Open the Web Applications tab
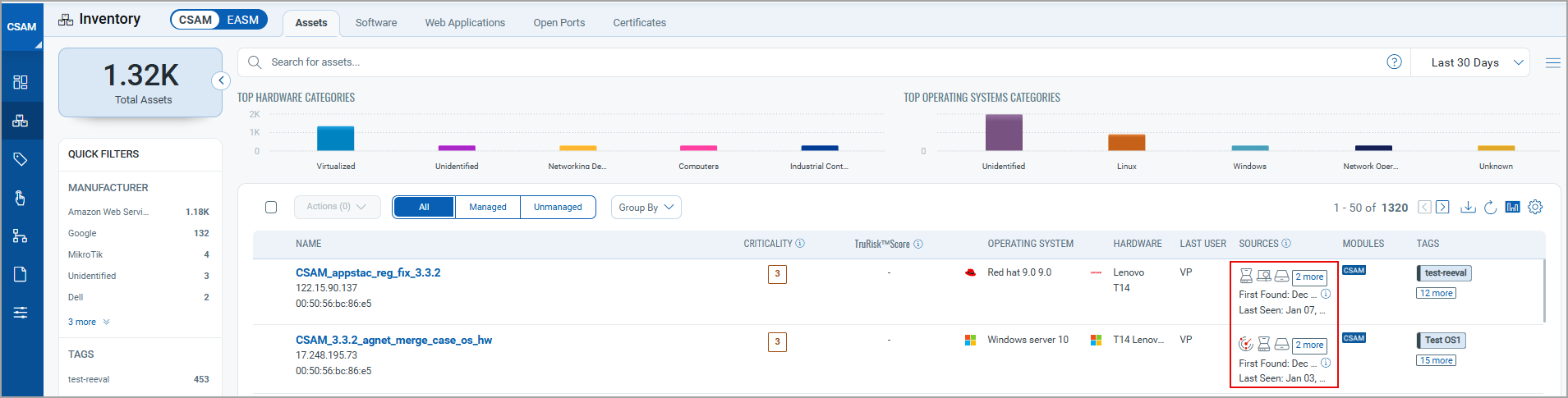This screenshot has height=398, width=1568. pyautogui.click(x=465, y=22)
